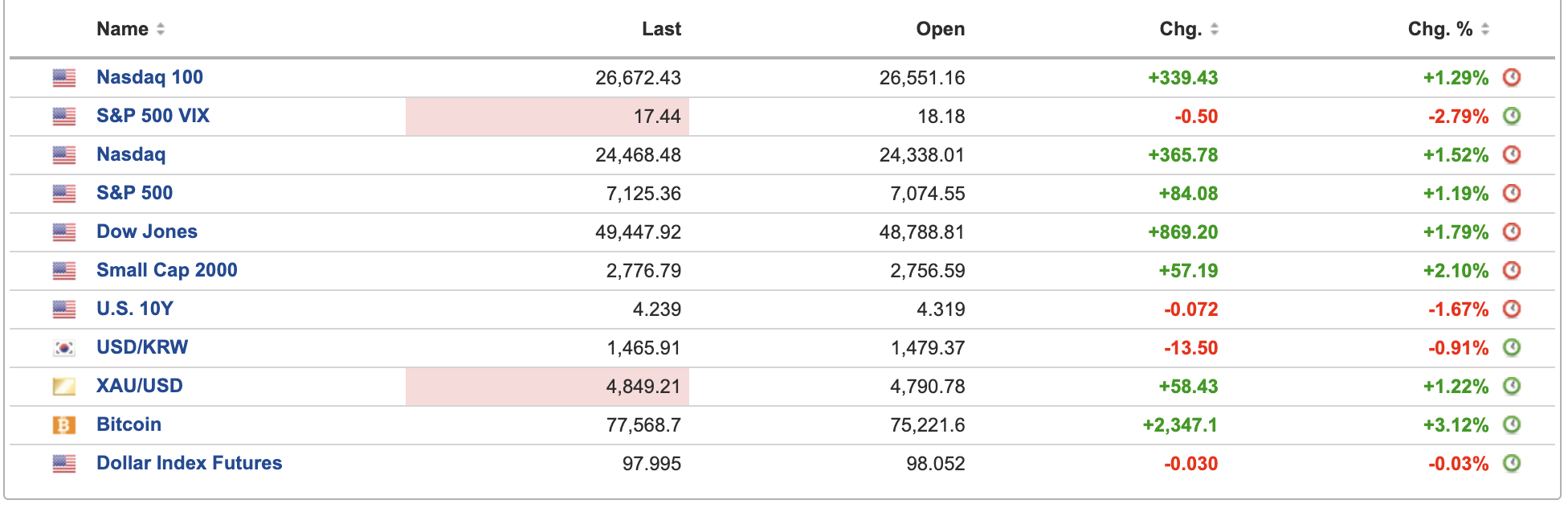
Task: Sort the table by Name column arrows
Action: [x=161, y=30]
